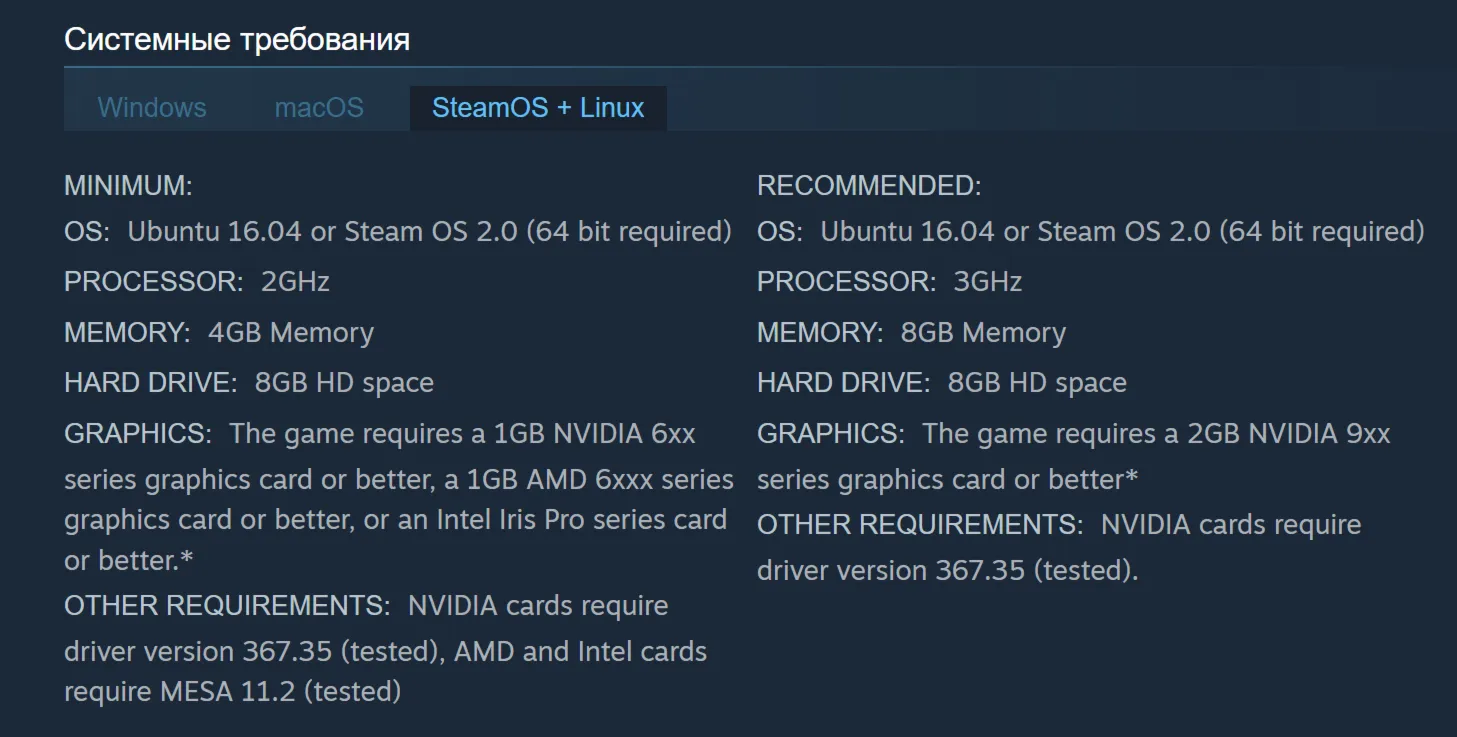Click the PROCESSOR: 2GHz line
1457x737 pixels.
[x=197, y=282]
